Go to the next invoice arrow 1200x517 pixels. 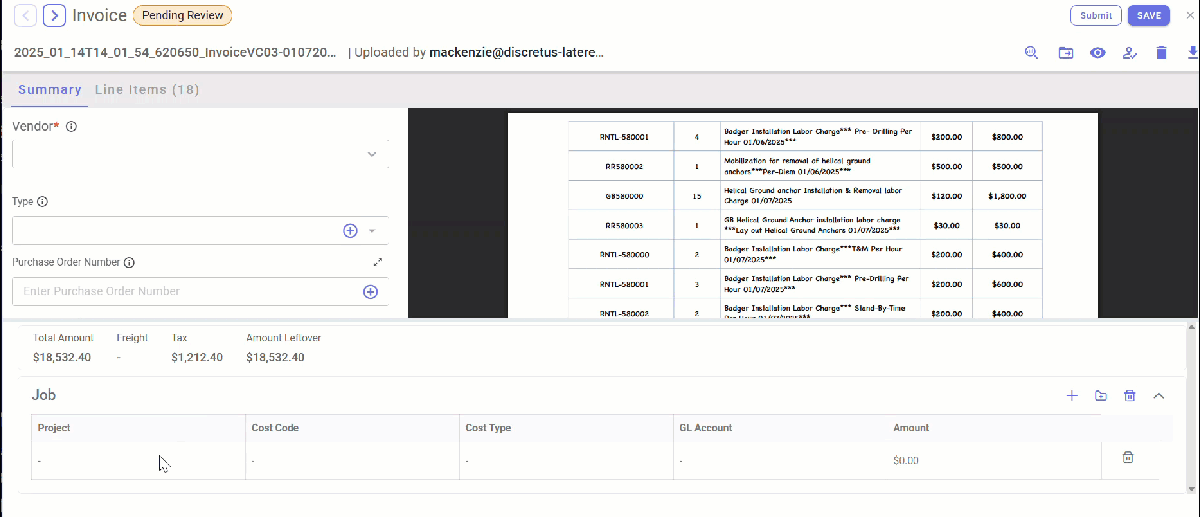(55, 15)
